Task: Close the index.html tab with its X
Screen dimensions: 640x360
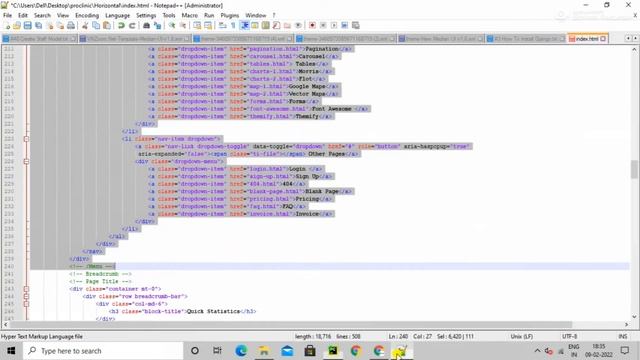Action: pyautogui.click(x=603, y=39)
